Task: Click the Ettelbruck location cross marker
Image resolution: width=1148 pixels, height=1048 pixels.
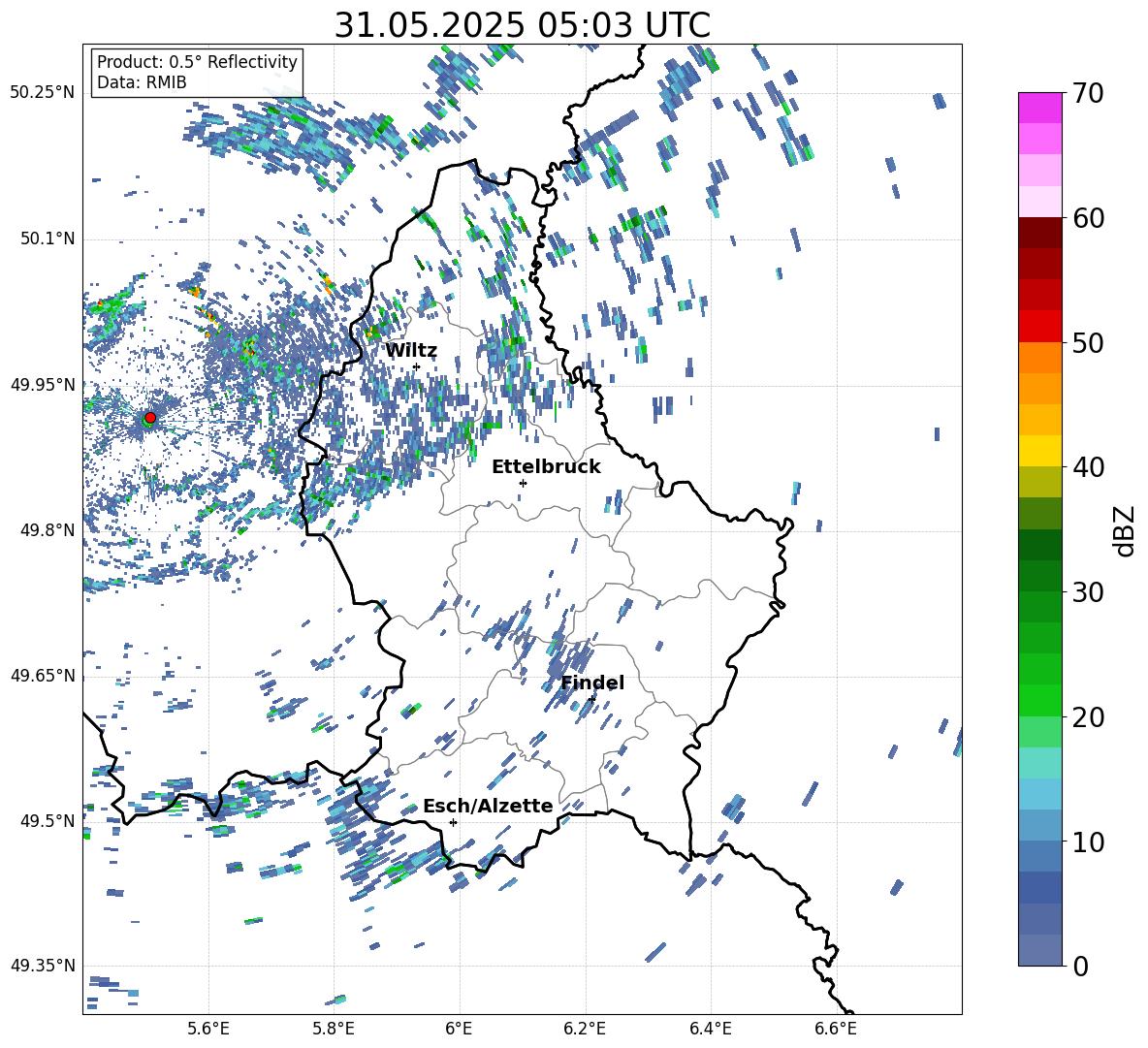Action: (x=523, y=483)
